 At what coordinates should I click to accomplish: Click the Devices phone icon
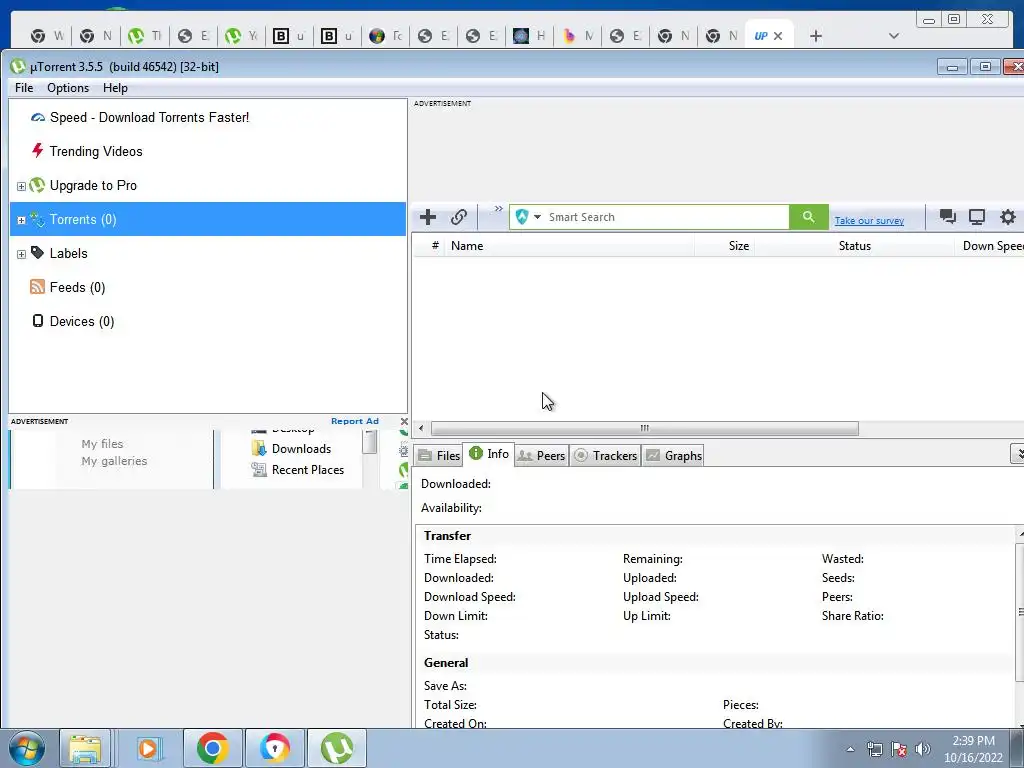point(38,321)
